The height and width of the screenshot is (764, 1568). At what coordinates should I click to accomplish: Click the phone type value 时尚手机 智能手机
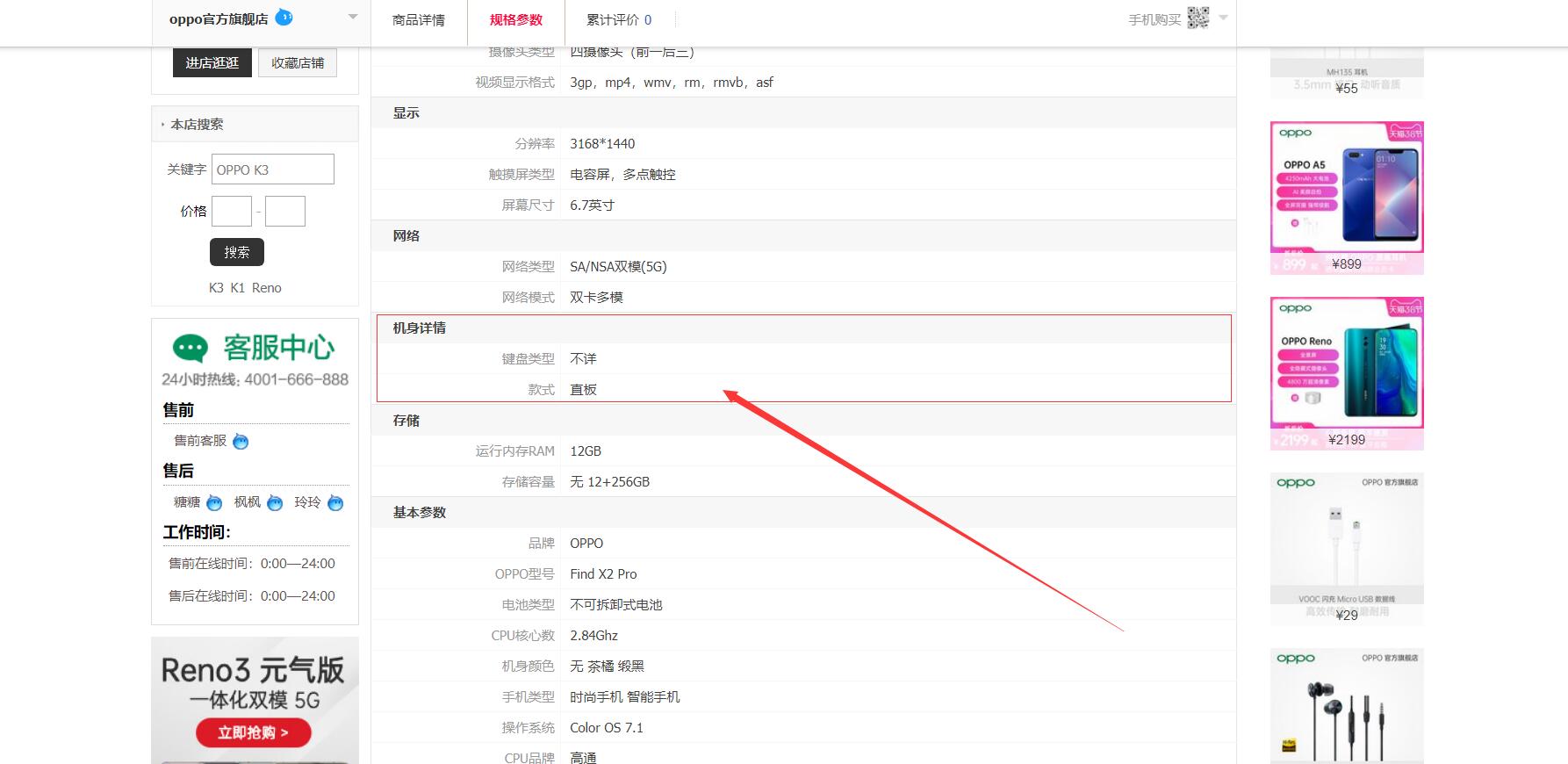625,697
